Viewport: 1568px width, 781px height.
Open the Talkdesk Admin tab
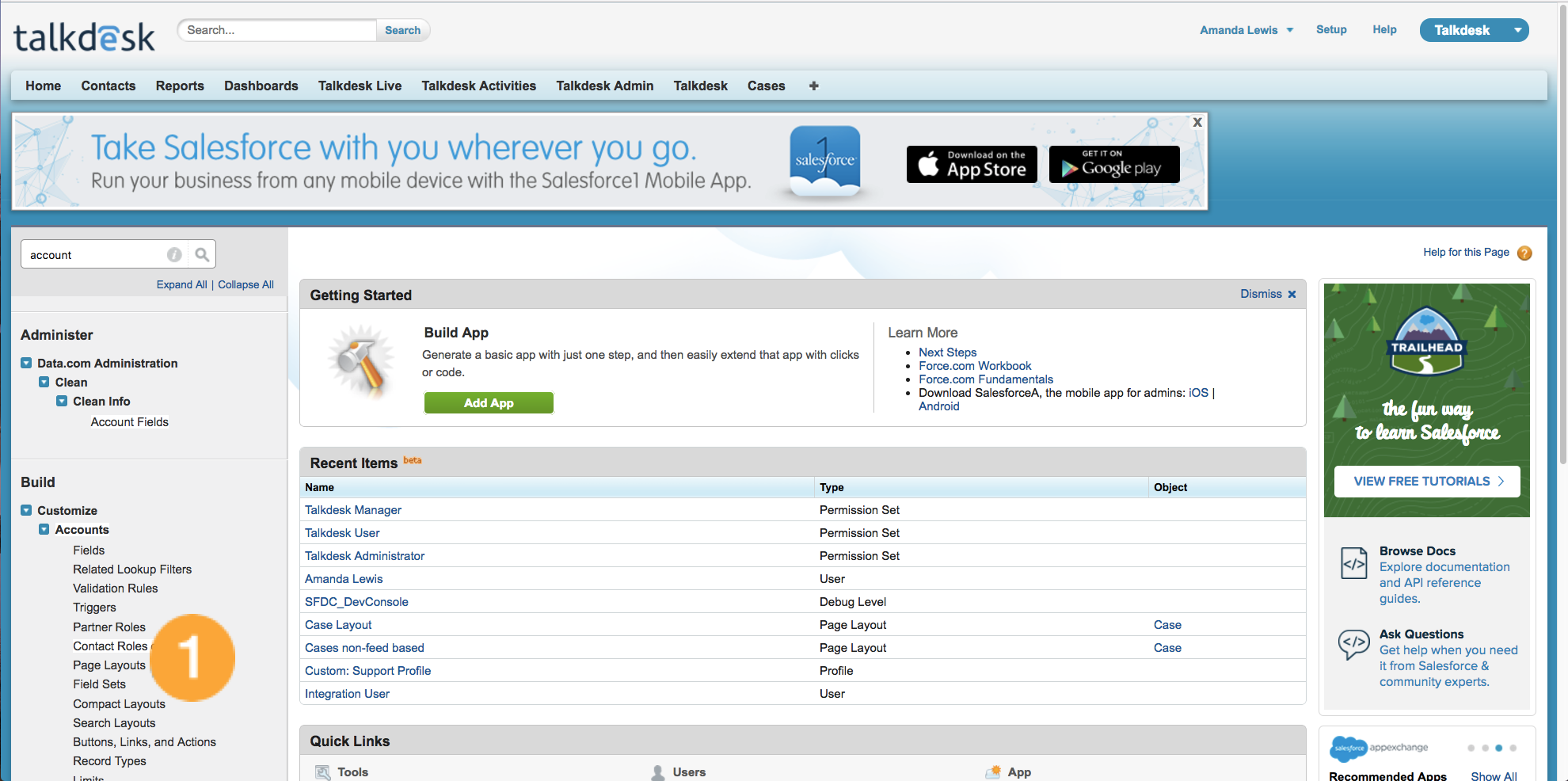604,86
